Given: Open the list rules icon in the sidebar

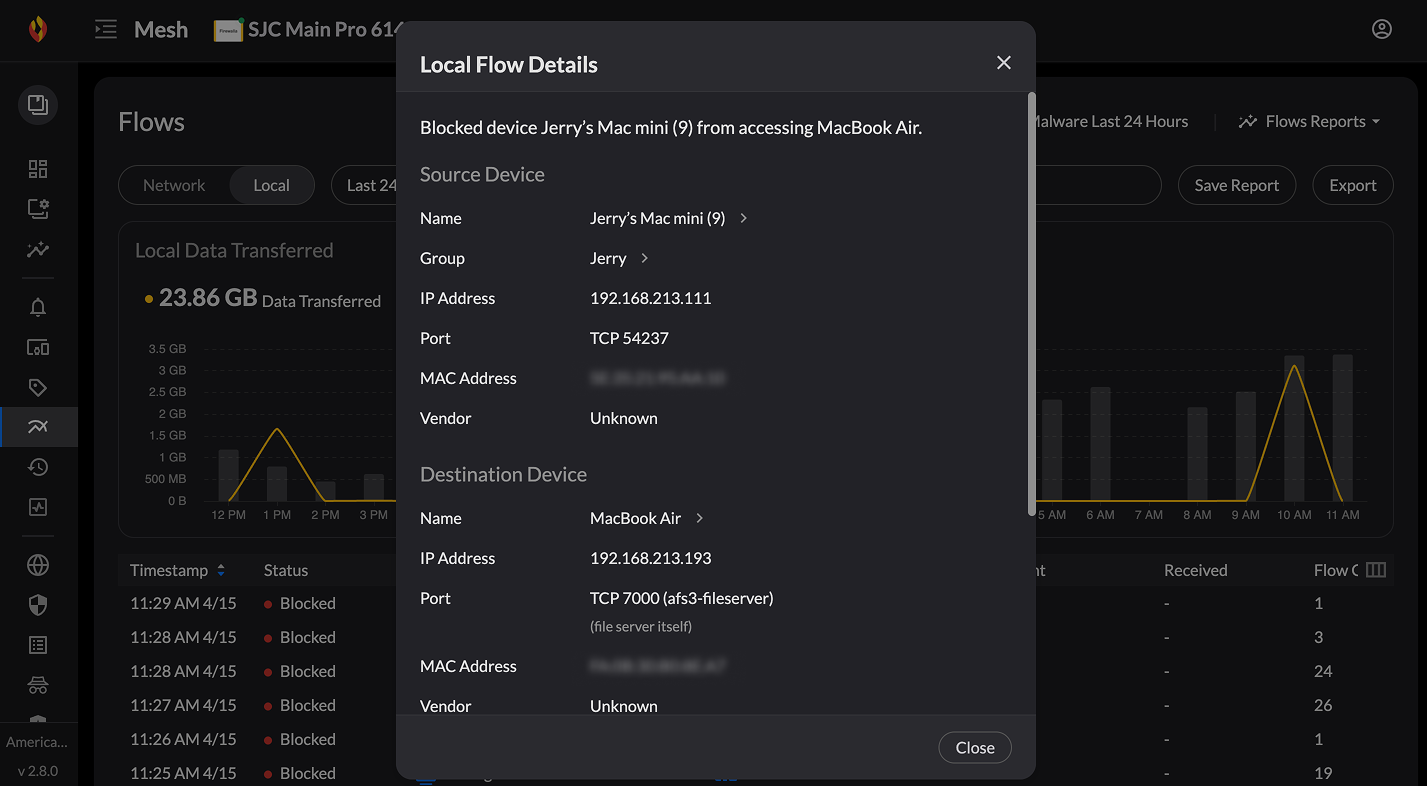Looking at the screenshot, I should pyautogui.click(x=38, y=645).
